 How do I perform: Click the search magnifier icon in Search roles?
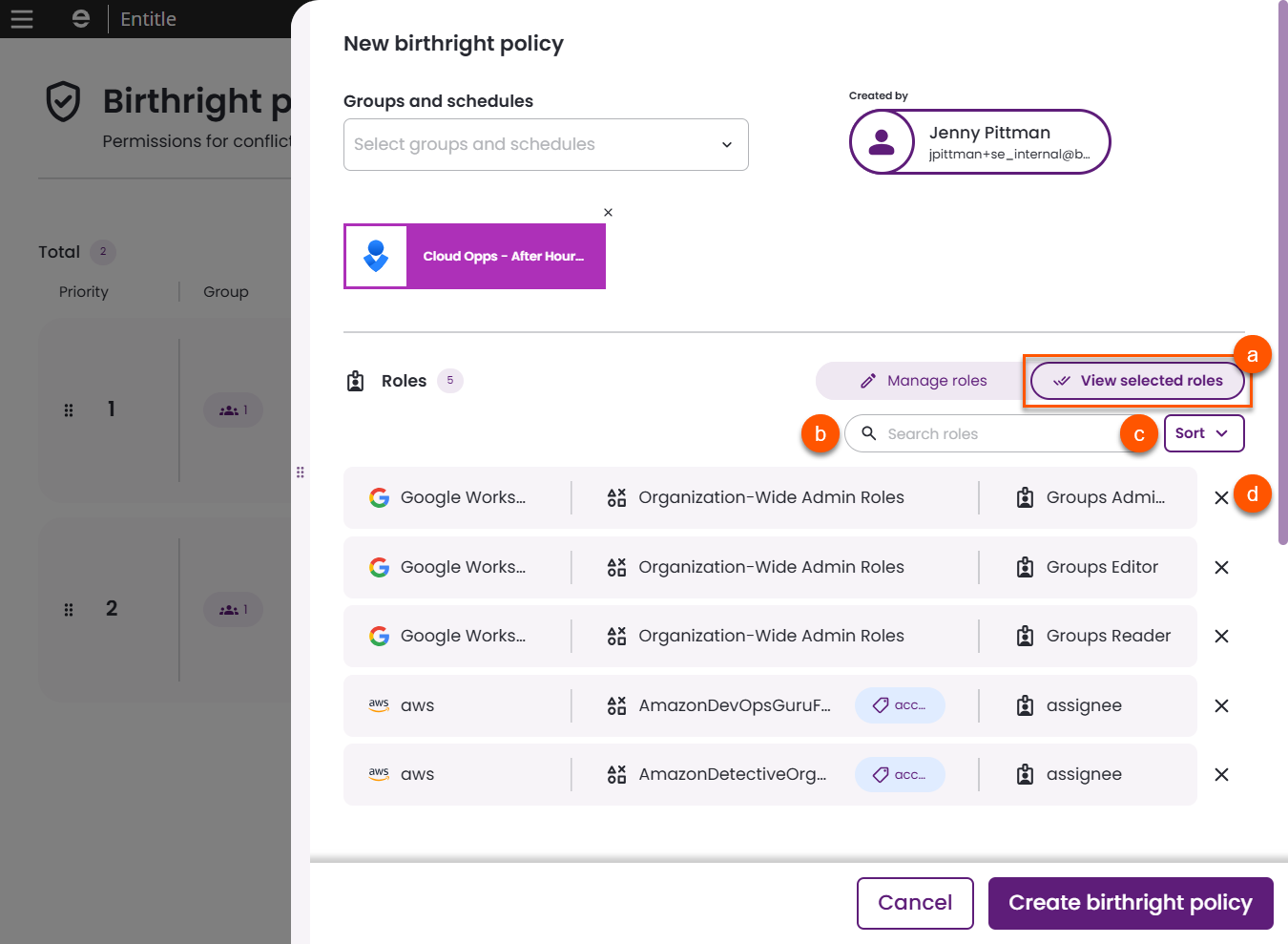coord(869,433)
